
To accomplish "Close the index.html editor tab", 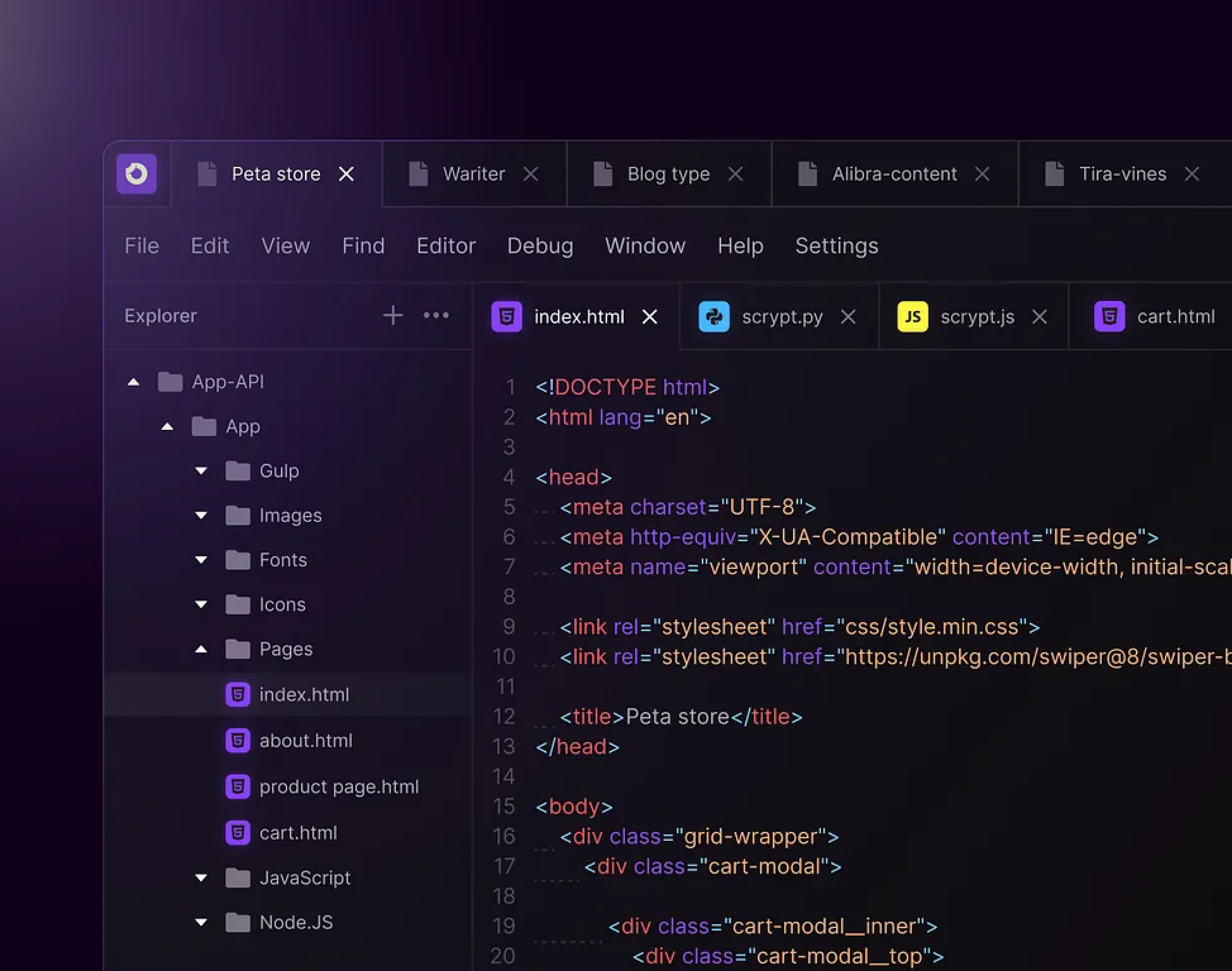I will [x=650, y=317].
